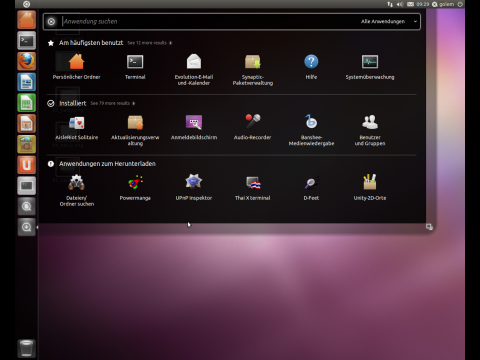Select Thai X terminal to download
This screenshot has width=480, height=360.
coord(252,187)
